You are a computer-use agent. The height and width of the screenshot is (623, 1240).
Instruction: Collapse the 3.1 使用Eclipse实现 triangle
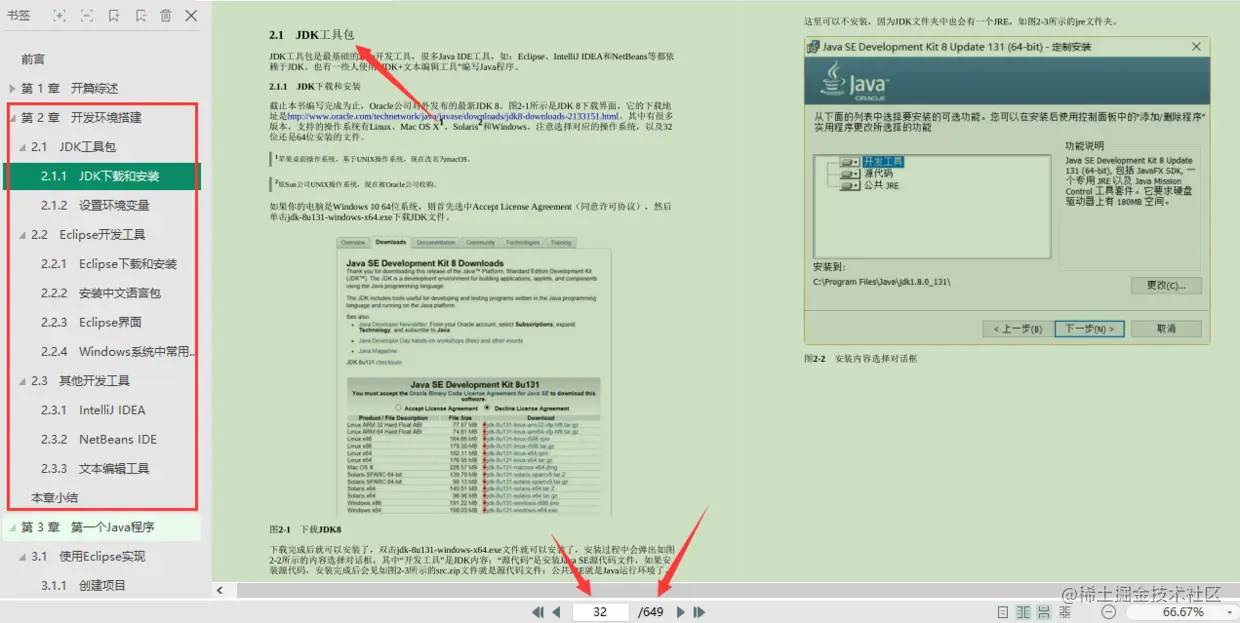click(22, 557)
